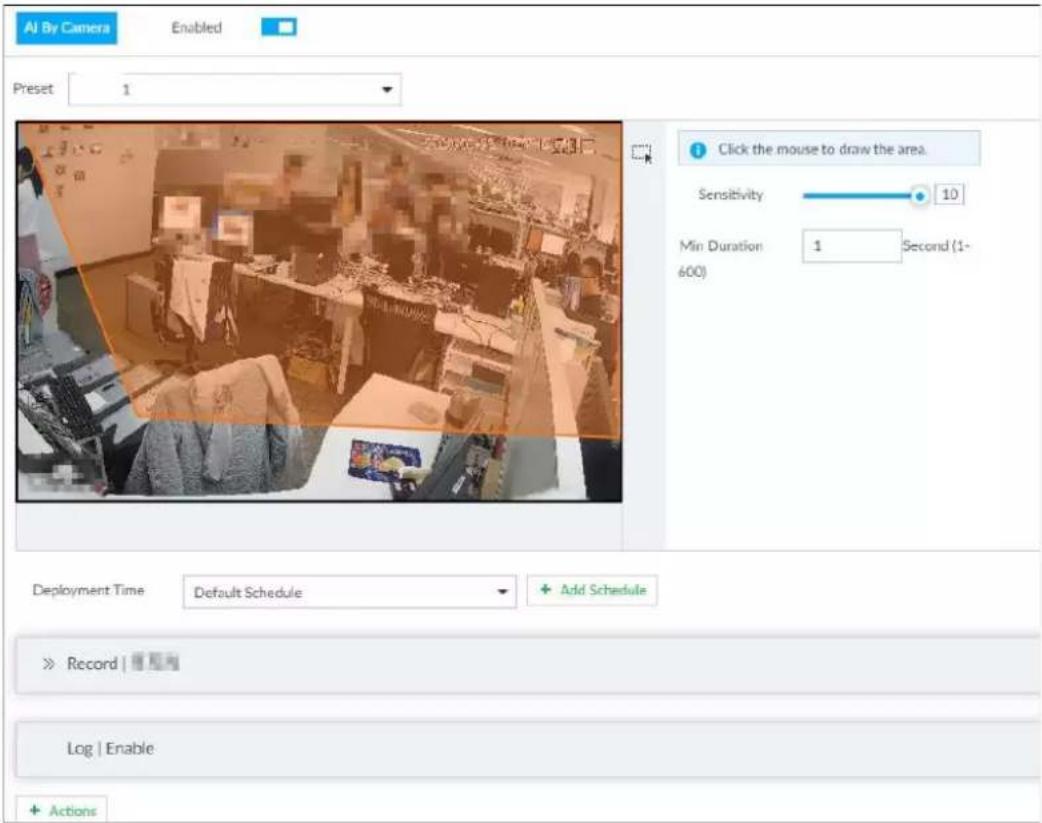
Task: Click the Log Enable row
Action: point(528,749)
